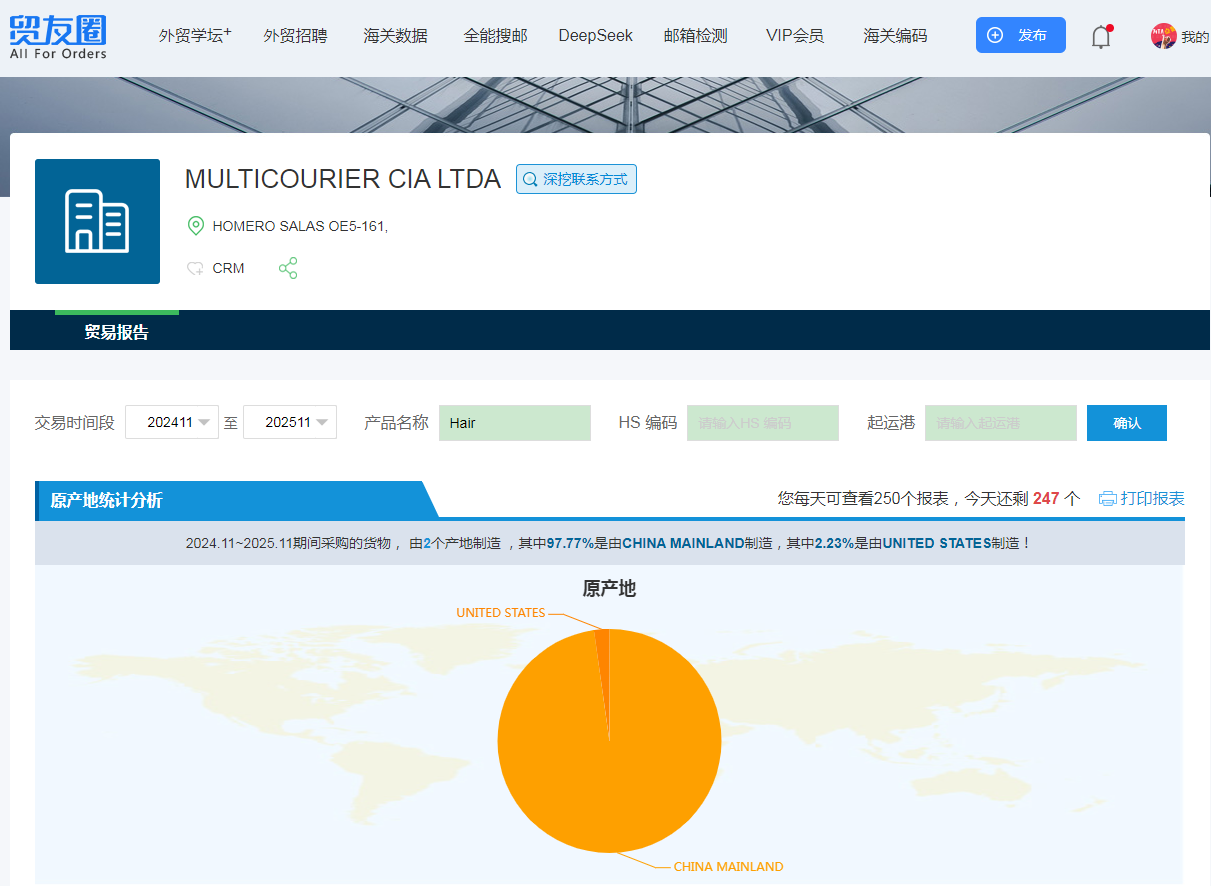Viewport: 1211px width, 886px height.
Task: Expand the end date 202511 dropdown
Action: [x=322, y=422]
